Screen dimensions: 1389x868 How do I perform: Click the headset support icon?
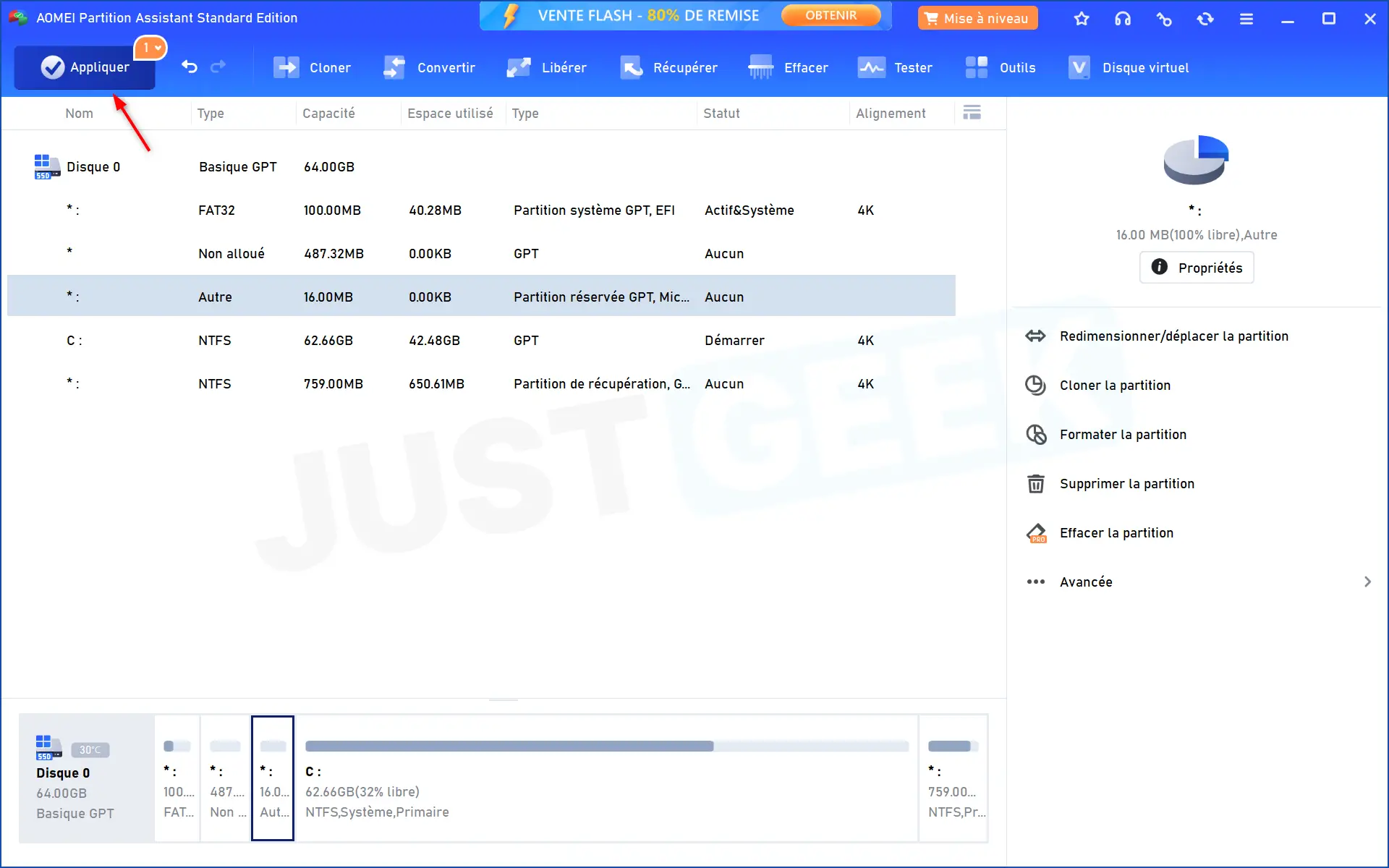pos(1123,19)
